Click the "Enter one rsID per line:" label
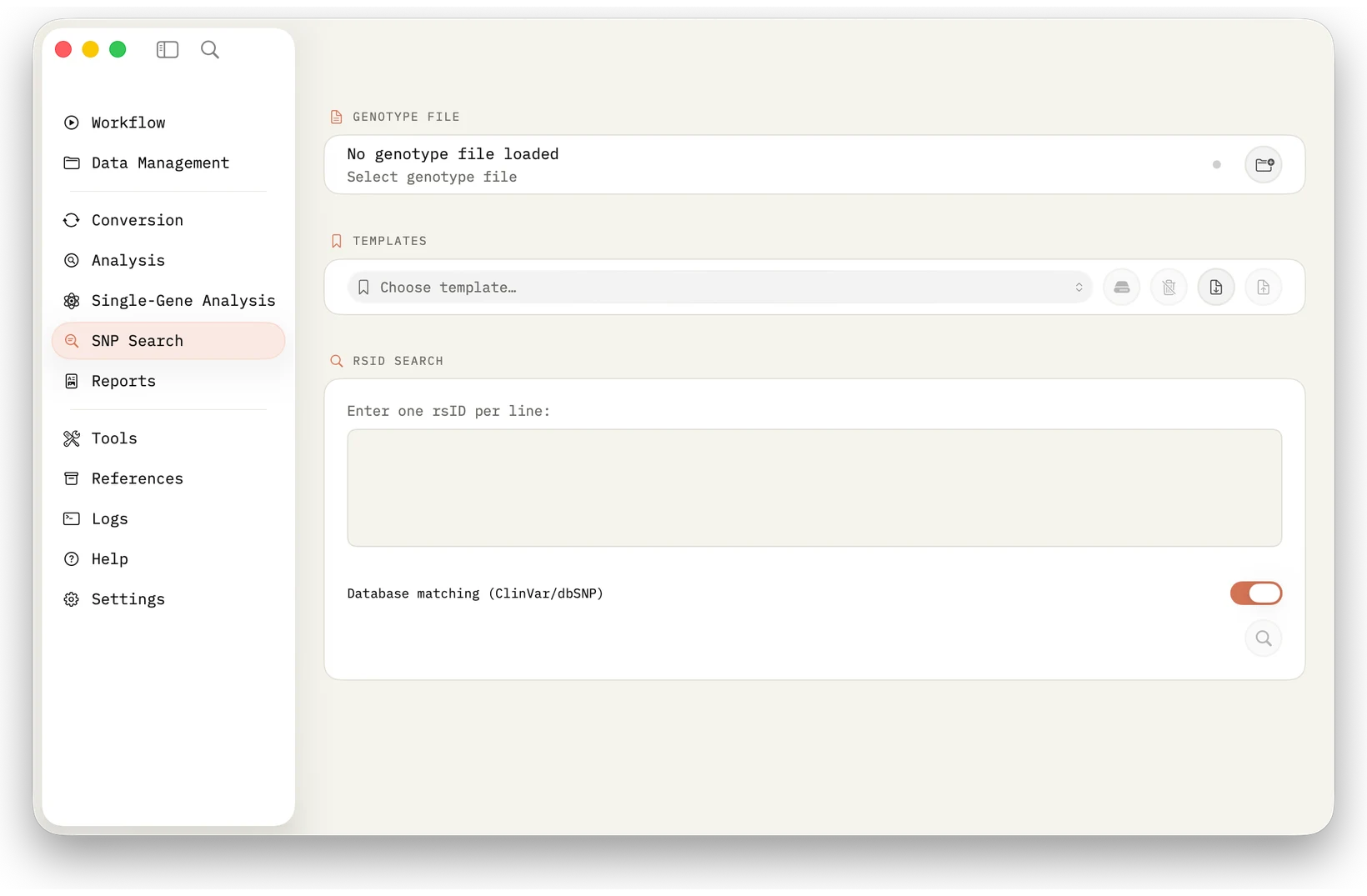Viewport: 1367px width, 896px height. 448,411
